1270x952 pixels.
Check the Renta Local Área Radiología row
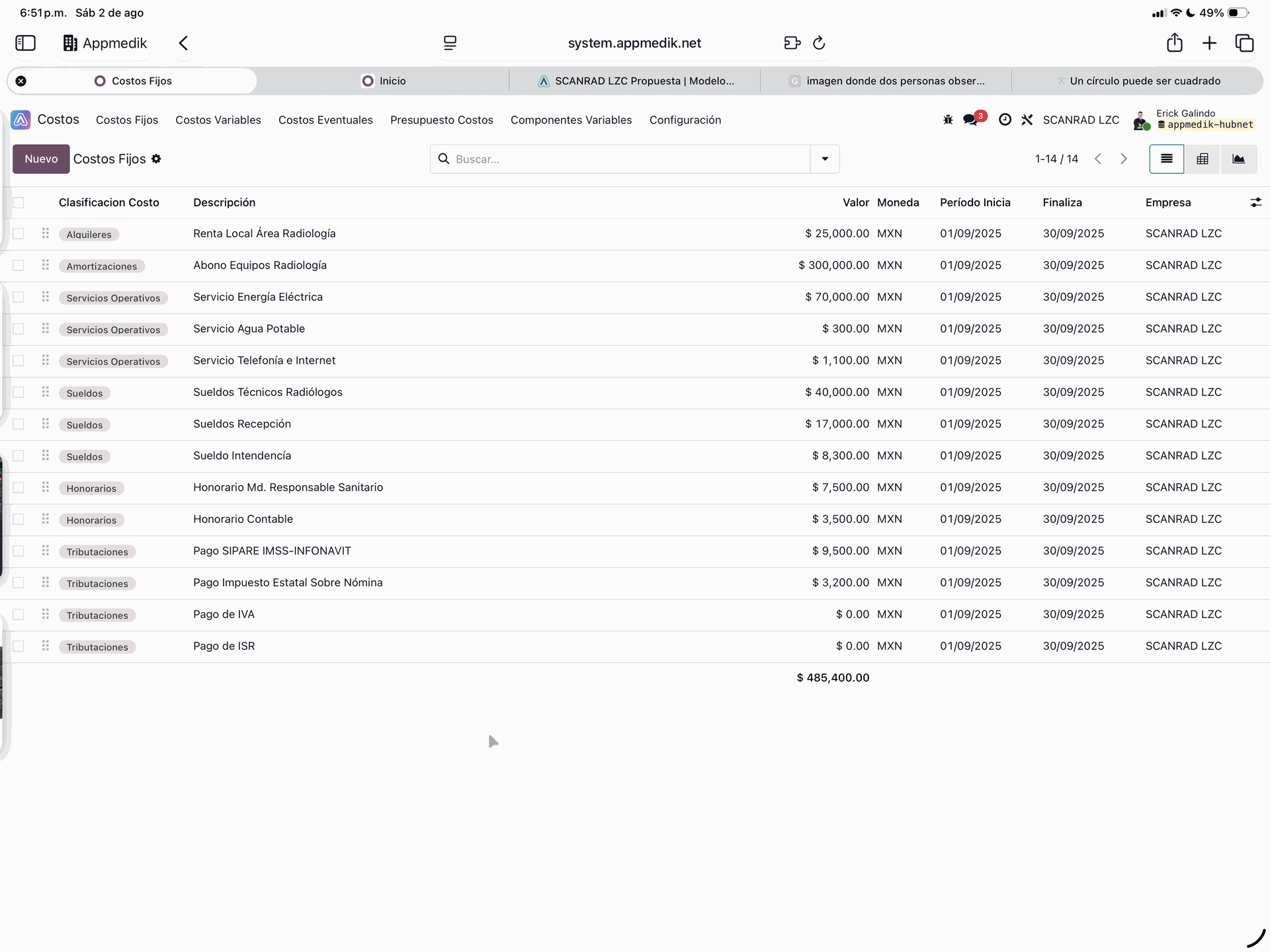(x=19, y=233)
